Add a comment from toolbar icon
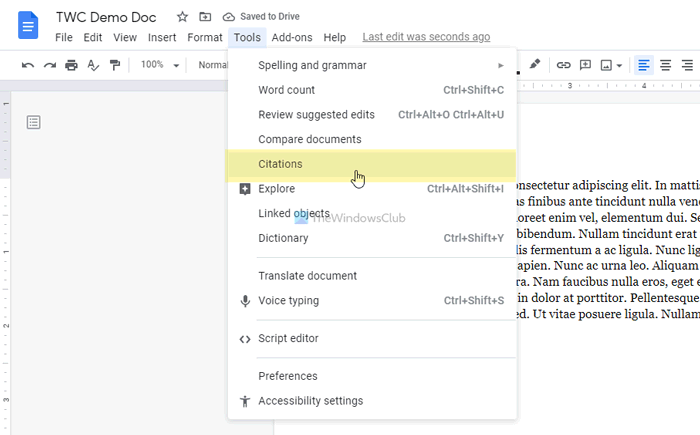Screen dimensions: 700x435 tap(585, 65)
